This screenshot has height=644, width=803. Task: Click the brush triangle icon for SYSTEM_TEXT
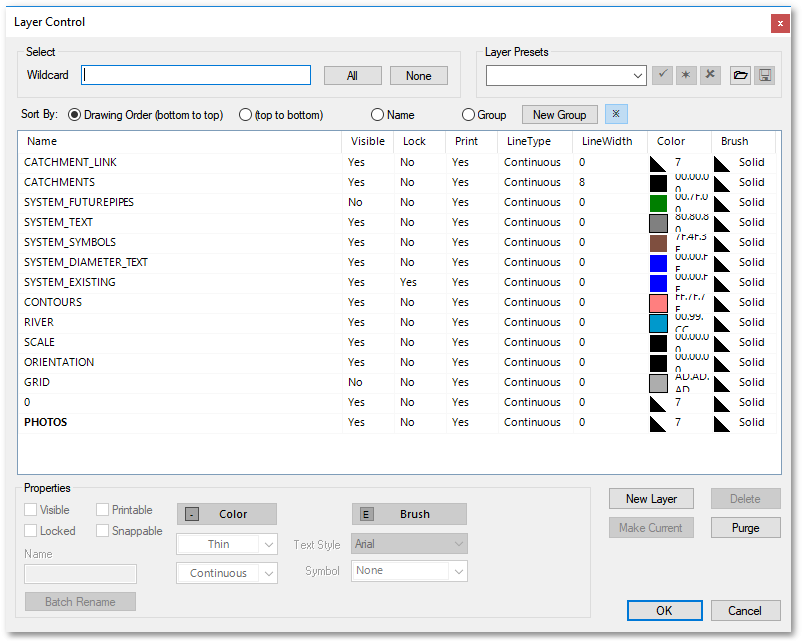pyautogui.click(x=722, y=223)
